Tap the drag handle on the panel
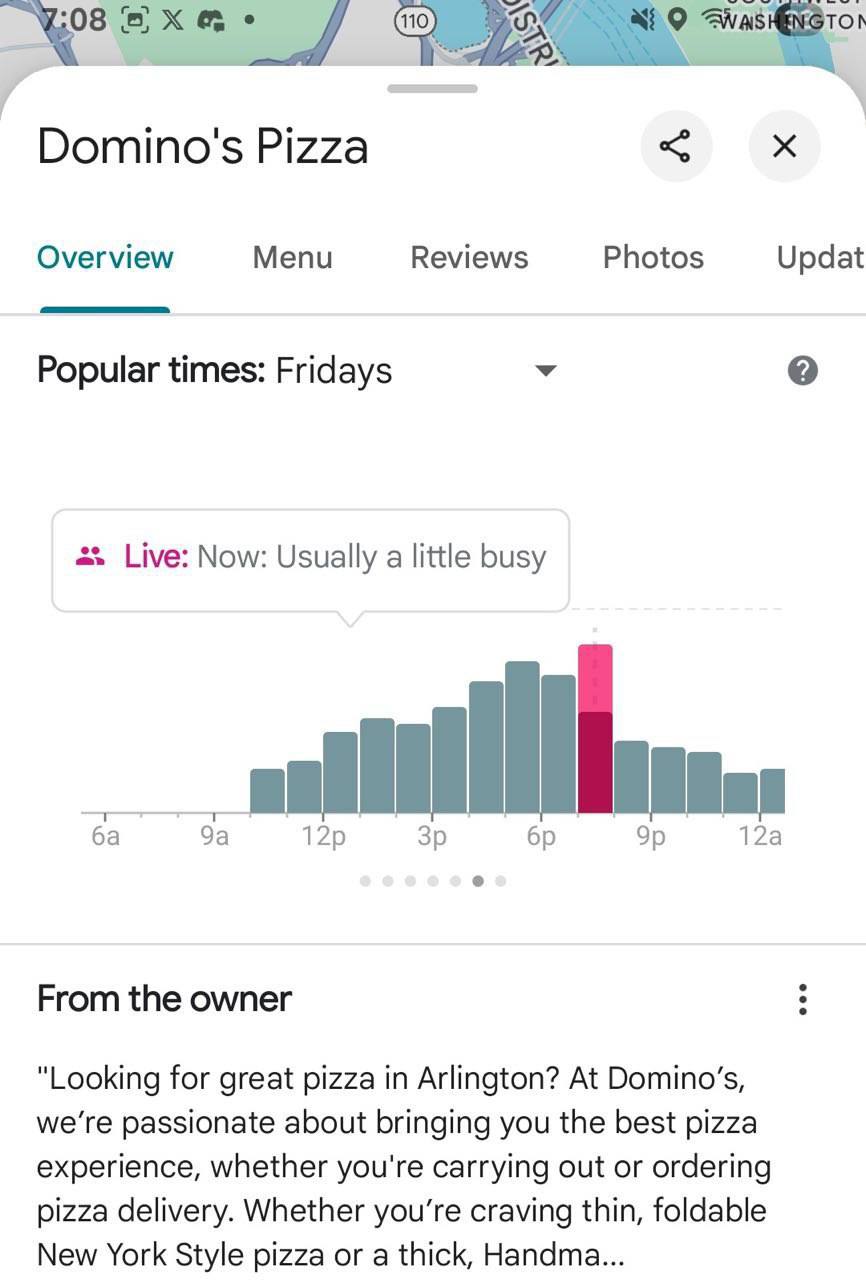Screen dimensions: 866x1280 (432, 89)
